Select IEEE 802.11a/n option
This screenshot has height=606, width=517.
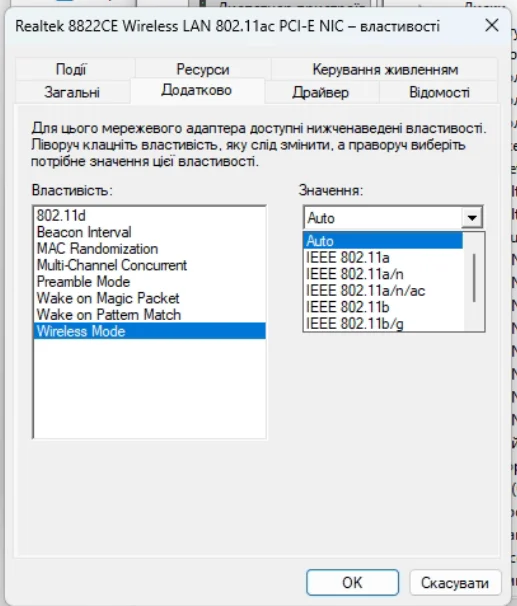pyautogui.click(x=383, y=274)
